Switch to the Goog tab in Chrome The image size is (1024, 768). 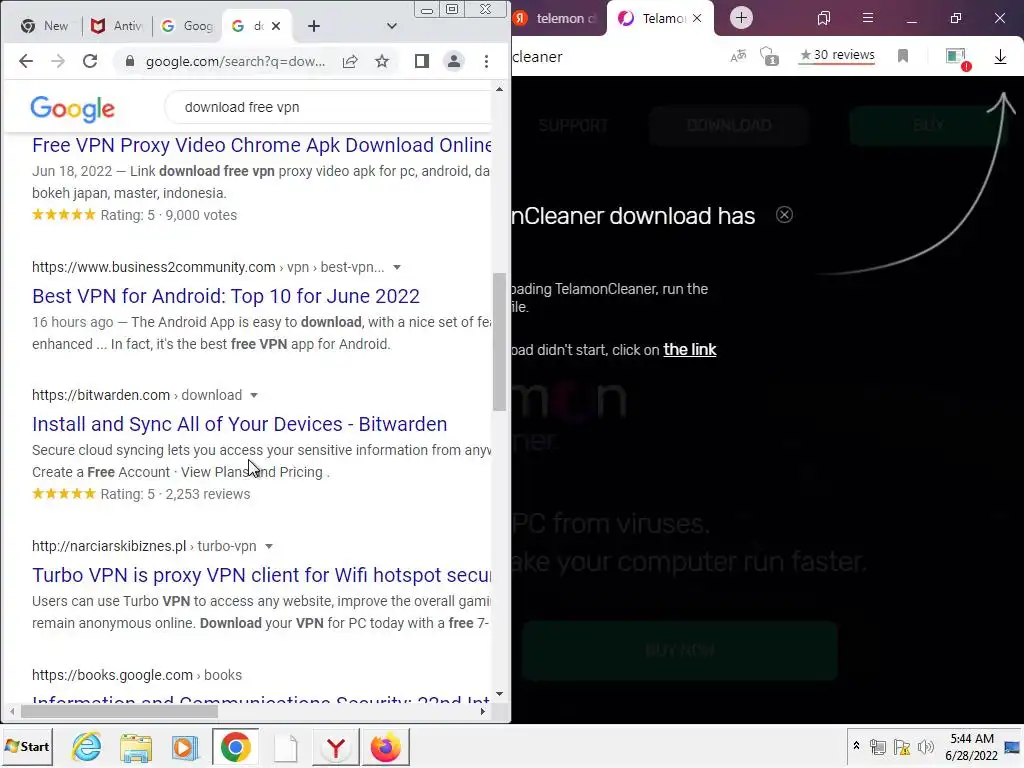coord(187,26)
